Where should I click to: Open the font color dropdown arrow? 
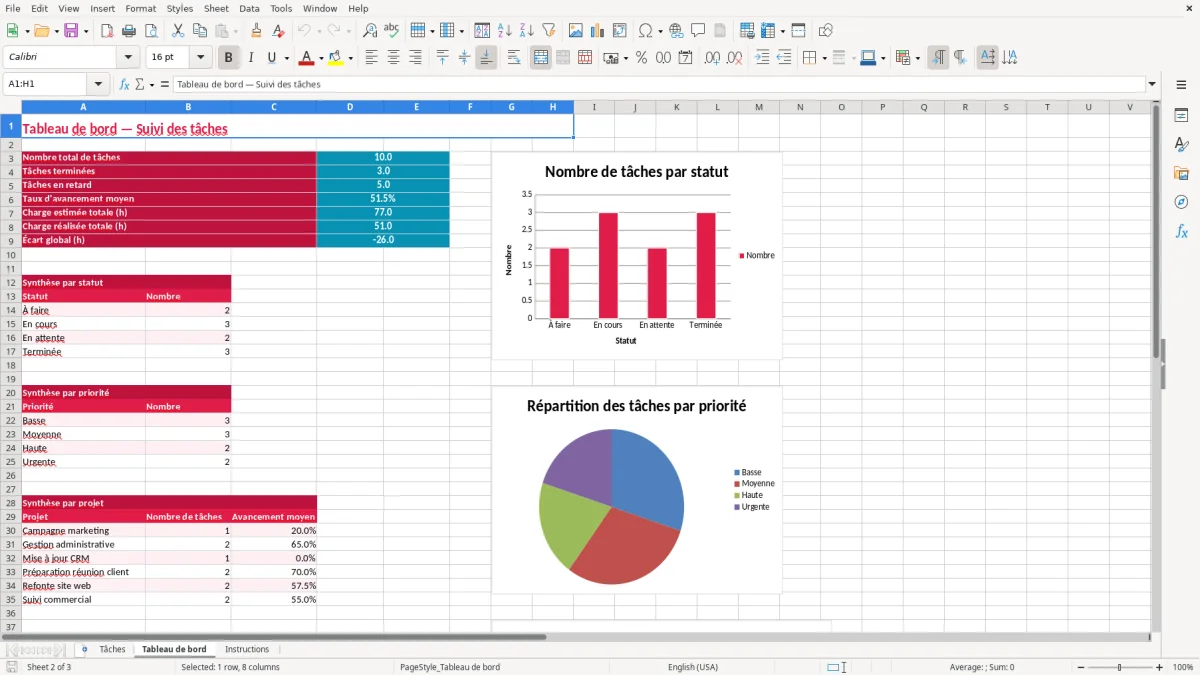point(321,58)
